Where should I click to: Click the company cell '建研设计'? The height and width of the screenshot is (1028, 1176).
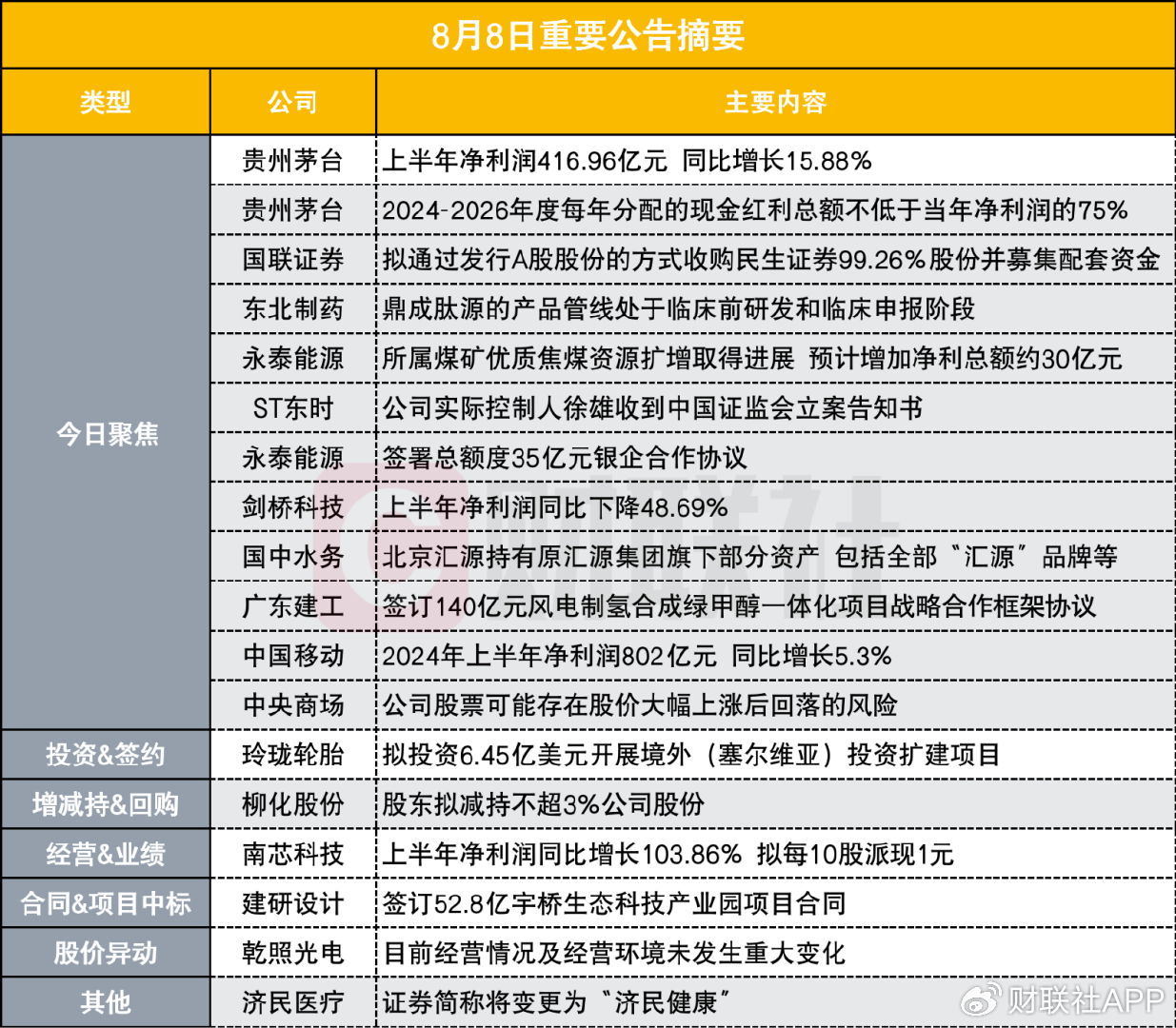coord(292,903)
